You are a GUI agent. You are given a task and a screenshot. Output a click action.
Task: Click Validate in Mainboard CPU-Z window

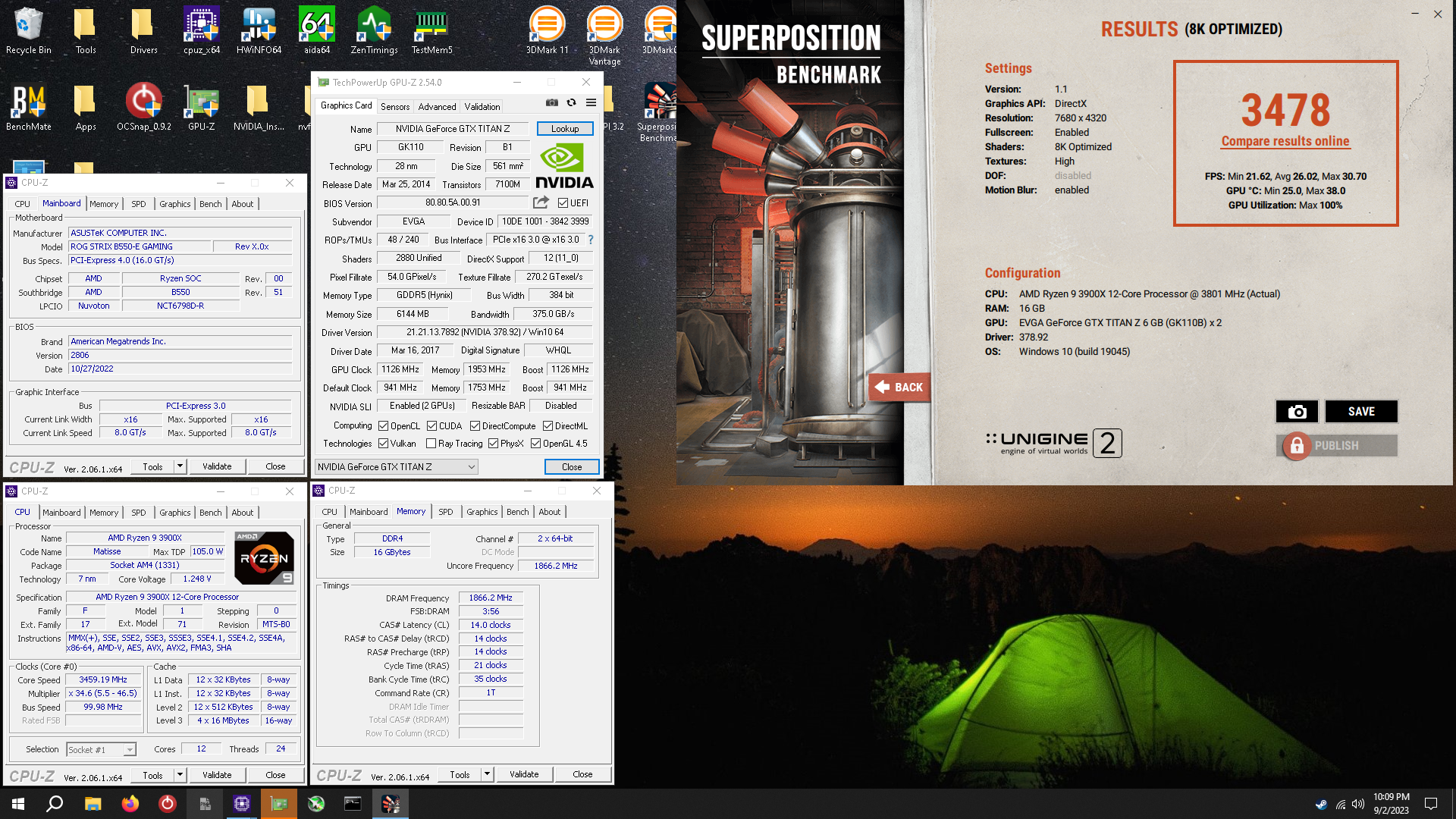point(217,466)
